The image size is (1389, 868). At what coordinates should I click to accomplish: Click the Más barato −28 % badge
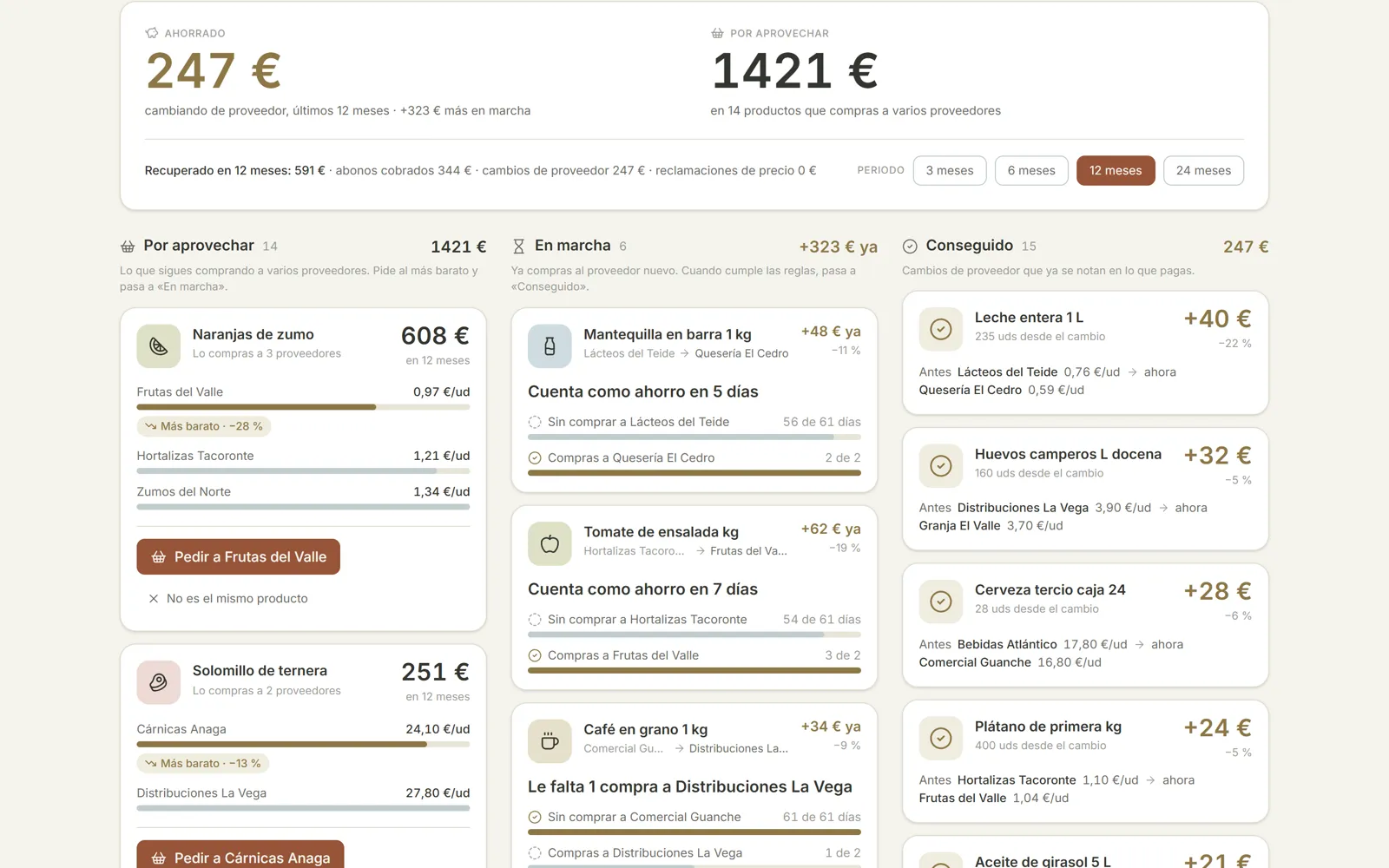pos(204,426)
